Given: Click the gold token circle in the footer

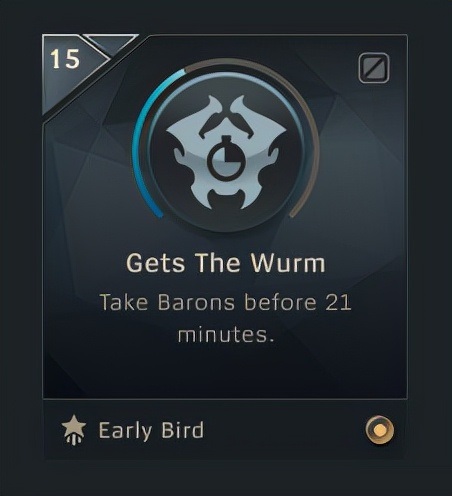Looking at the screenshot, I should pos(379,430).
